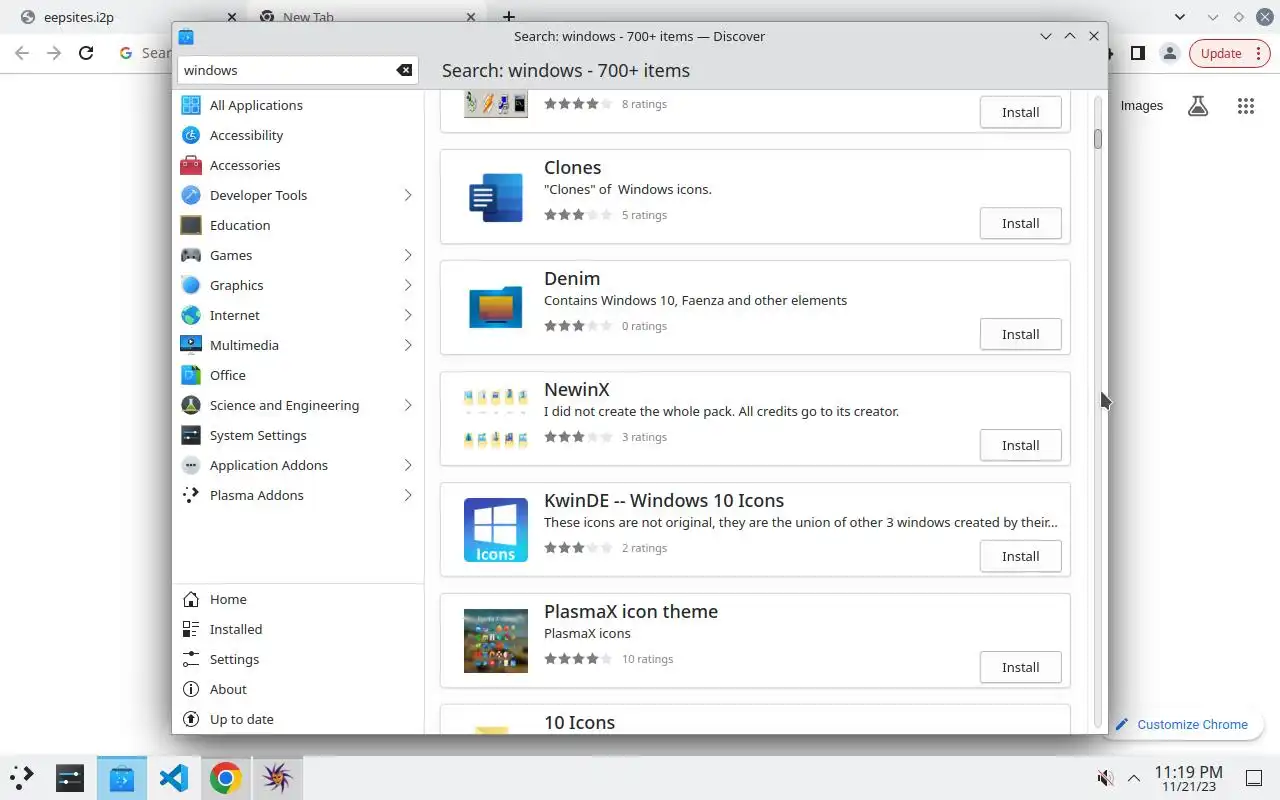Click the All Applications category icon
The height and width of the screenshot is (800, 1280).
[x=191, y=105]
